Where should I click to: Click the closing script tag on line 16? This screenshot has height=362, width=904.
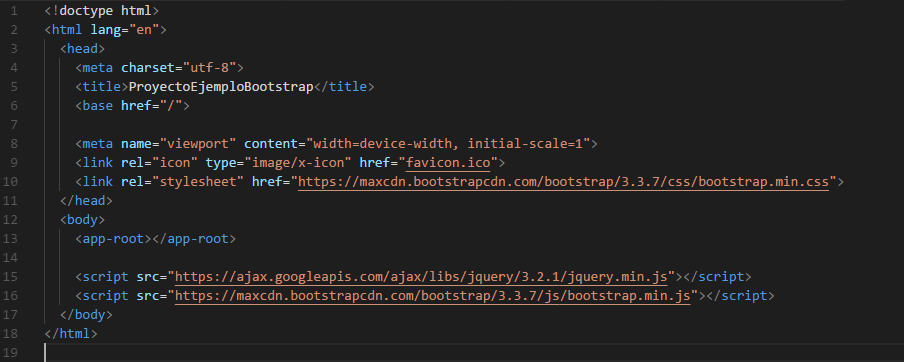[740, 296]
